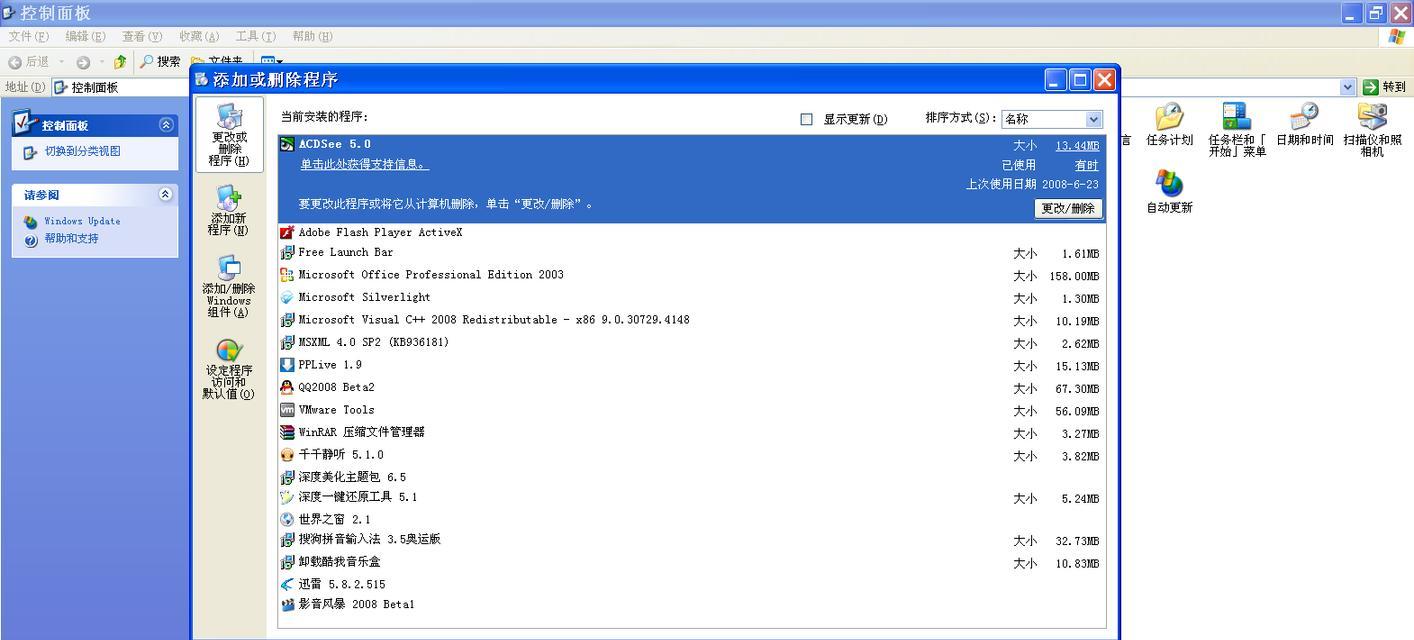Select the 深度美化主题包 6.5 entry
Viewport: 1414px width, 640px height.
click(x=692, y=478)
